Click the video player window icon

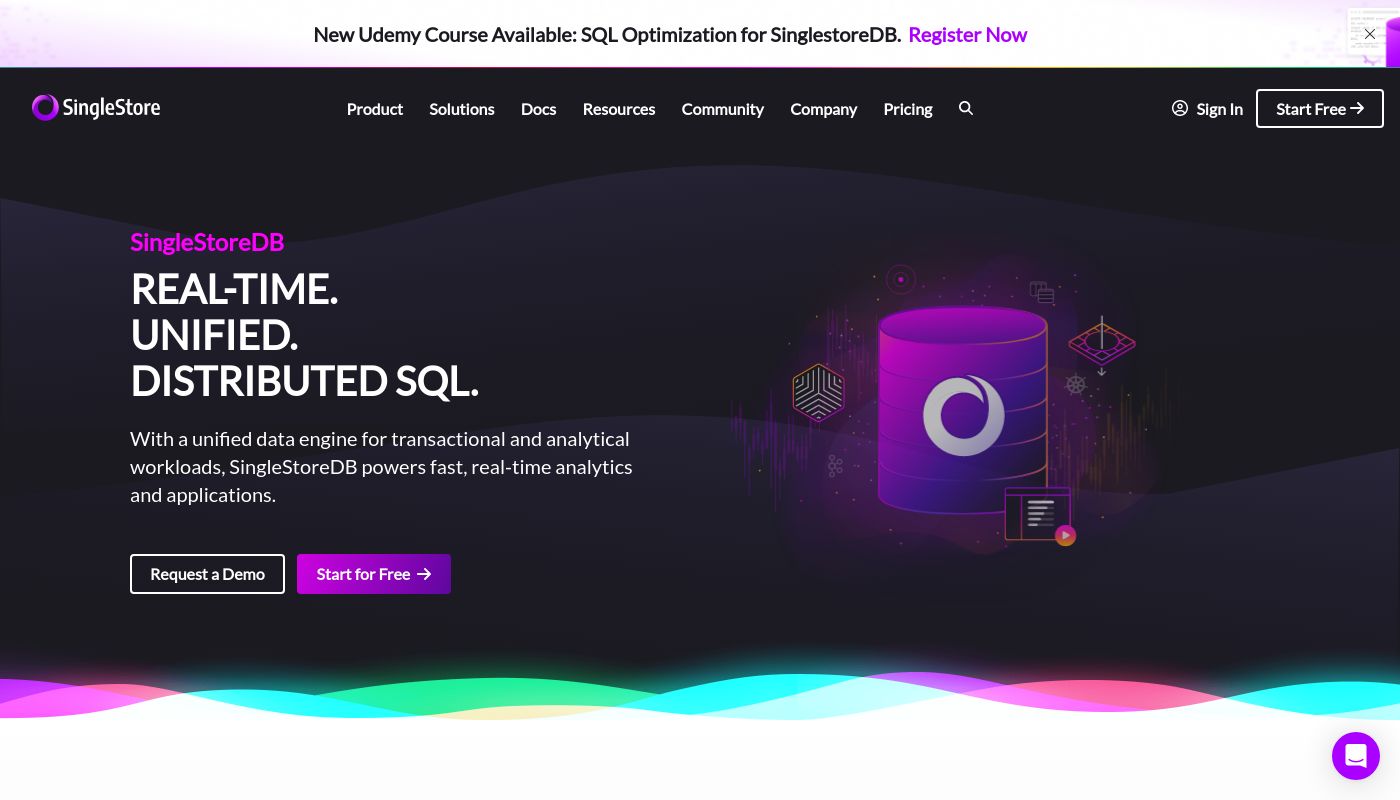(x=1040, y=515)
